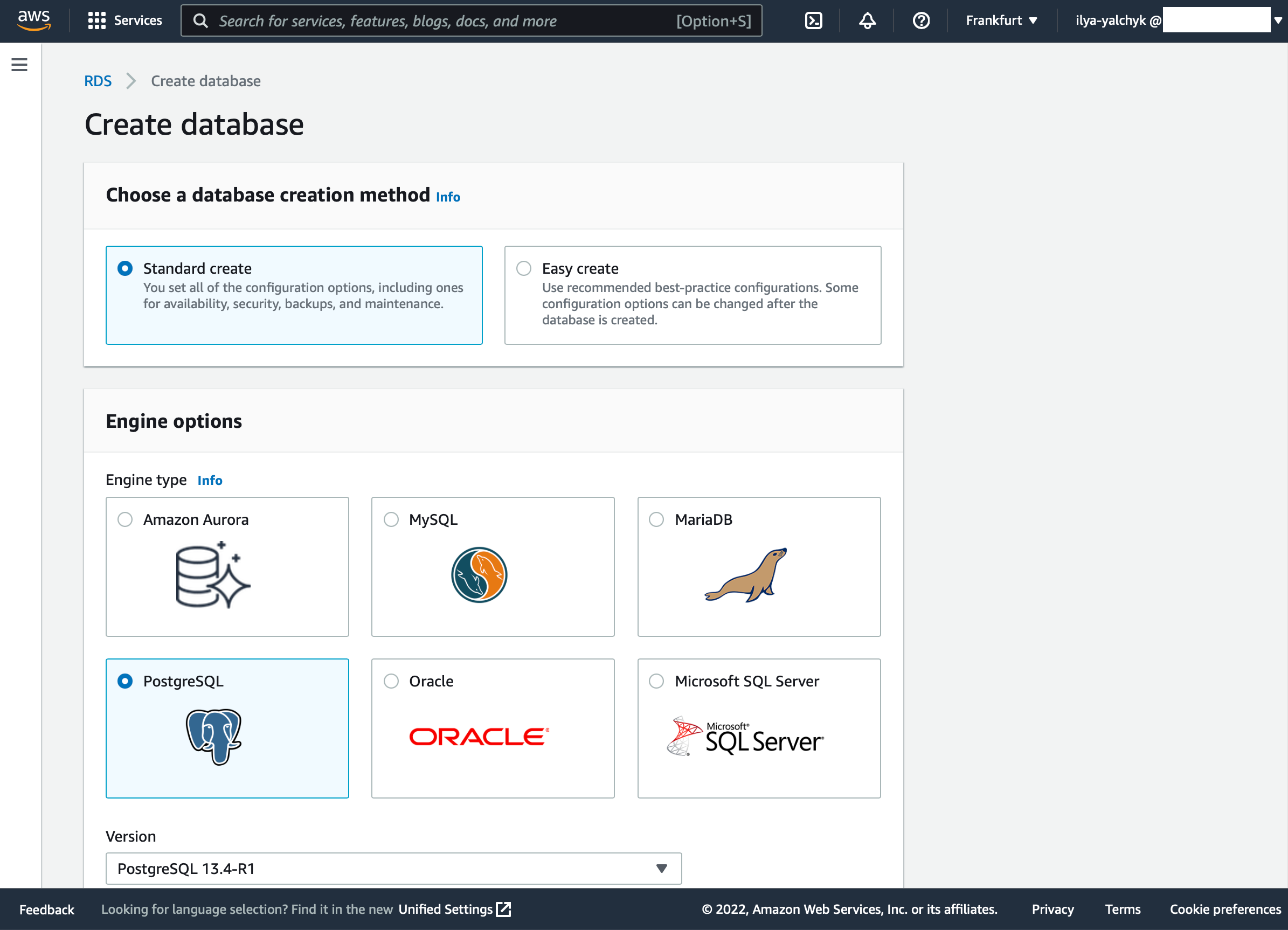Open the notifications bell
This screenshot has height=930, width=1288.
[x=867, y=21]
